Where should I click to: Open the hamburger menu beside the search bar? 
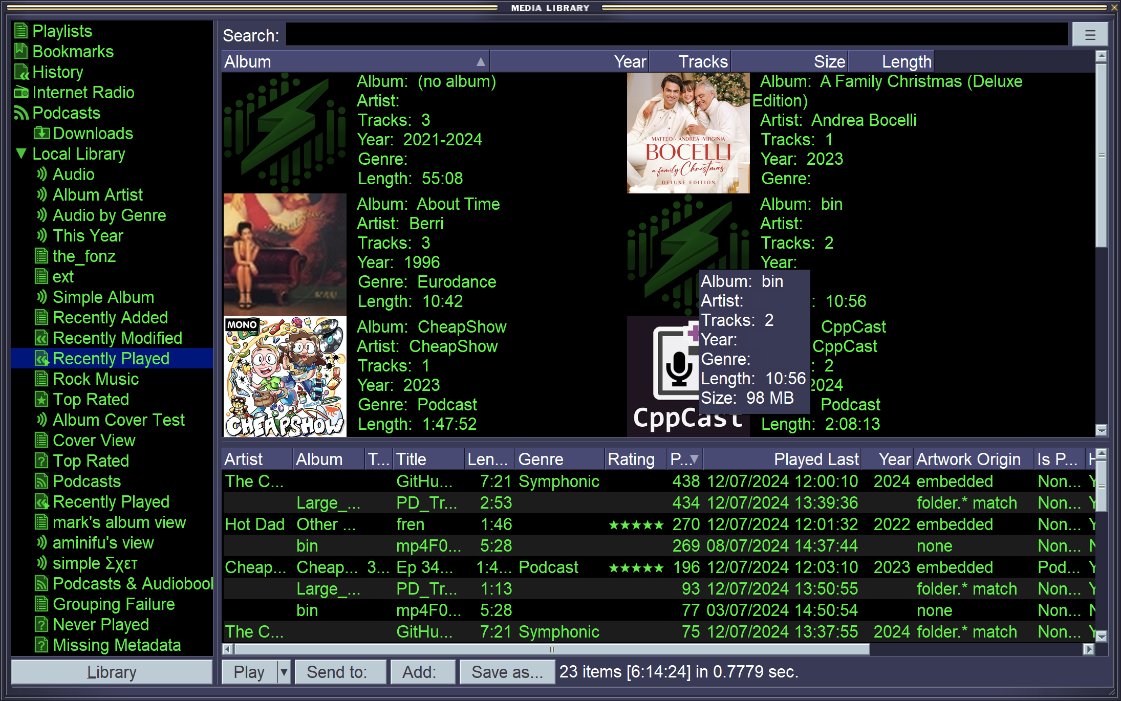pyautogui.click(x=1089, y=33)
